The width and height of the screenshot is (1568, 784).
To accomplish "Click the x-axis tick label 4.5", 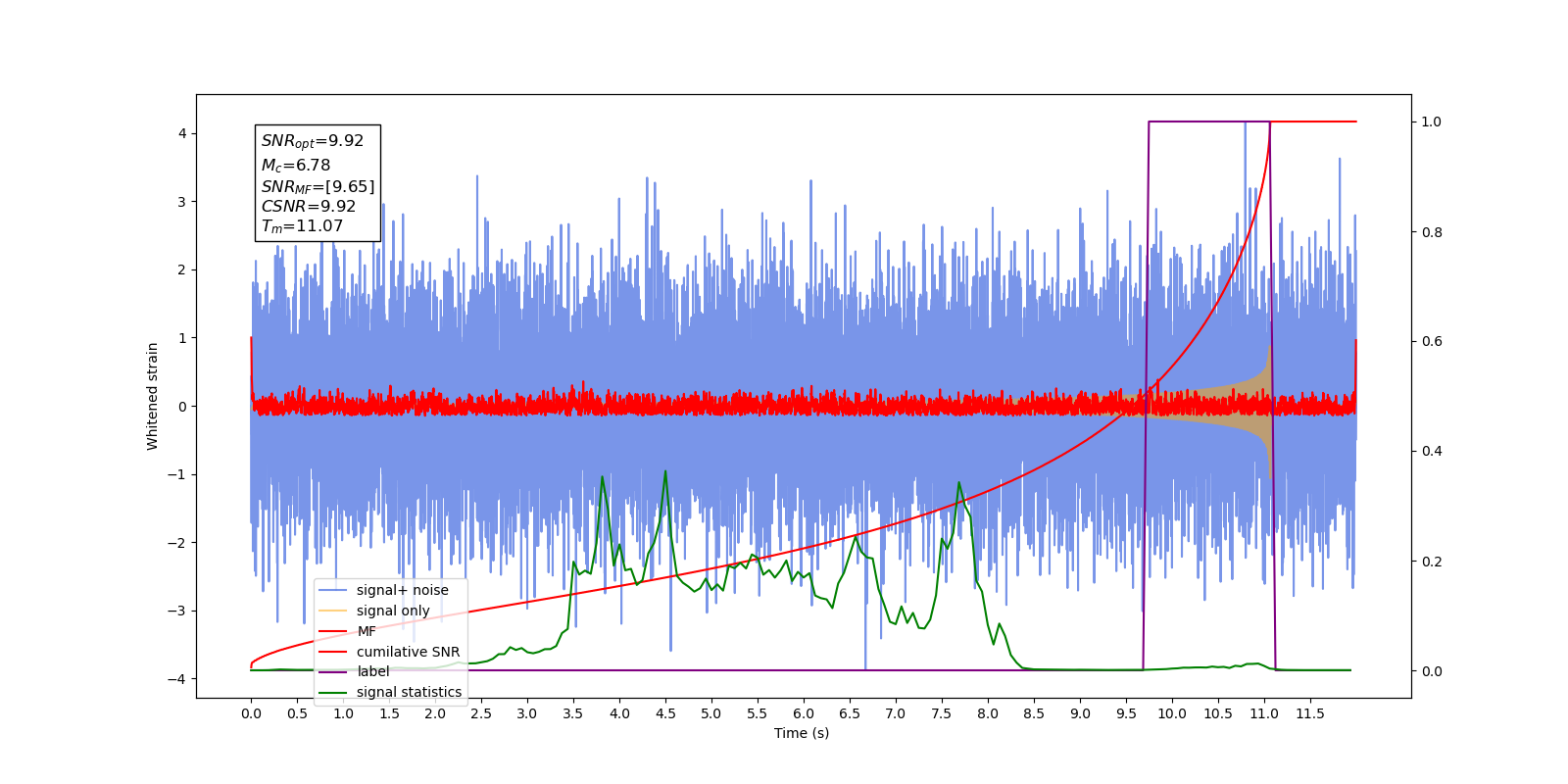I will coord(665,714).
